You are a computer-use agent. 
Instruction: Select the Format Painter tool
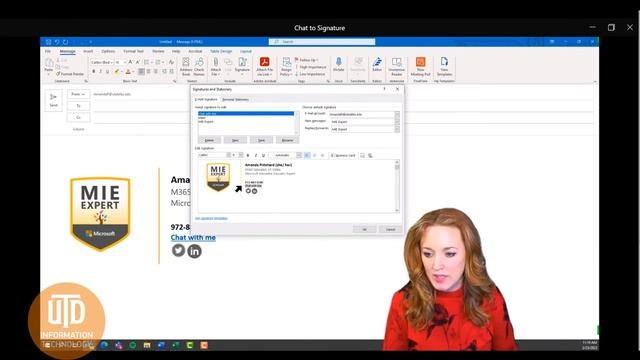[x=70, y=74]
